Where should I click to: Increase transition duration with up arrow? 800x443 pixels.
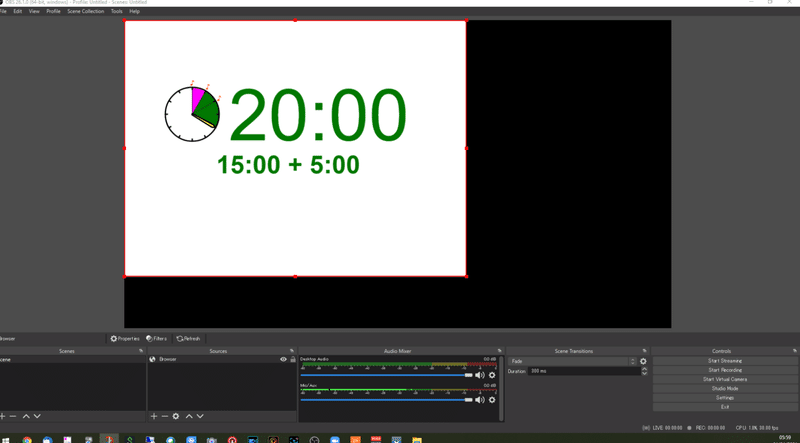tap(644, 369)
